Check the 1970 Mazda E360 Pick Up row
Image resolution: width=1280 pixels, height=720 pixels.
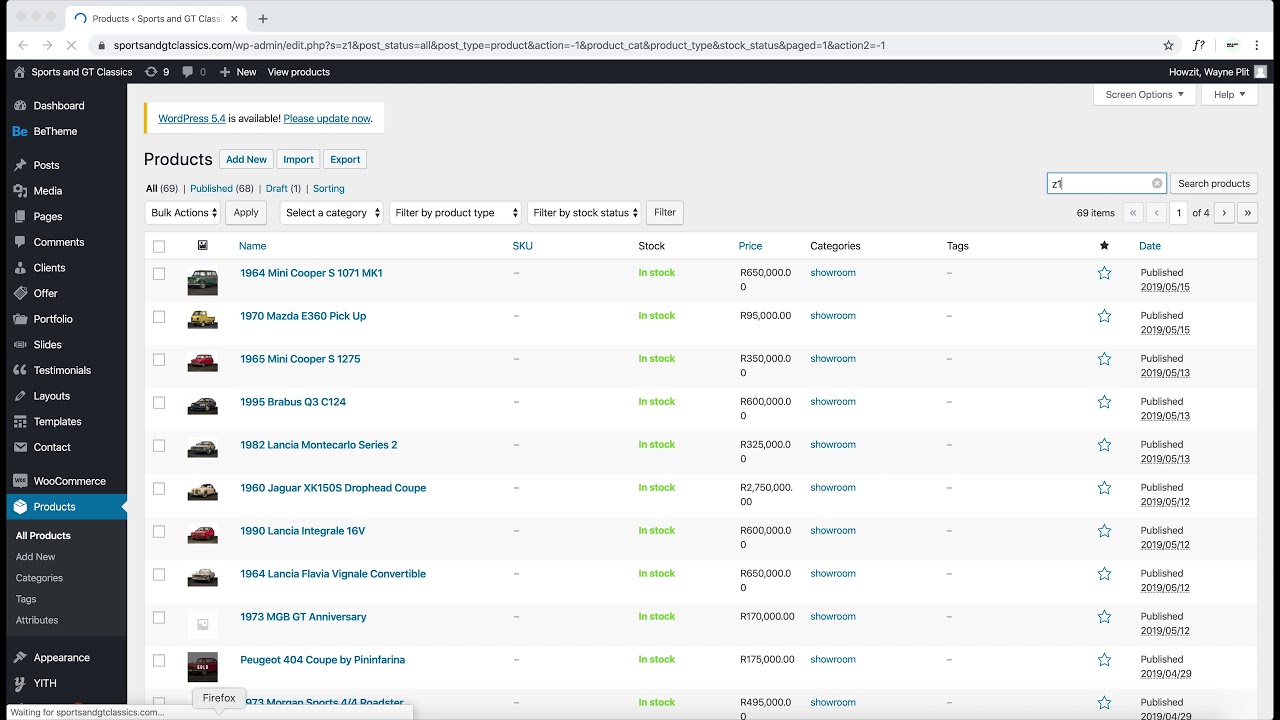tap(159, 317)
